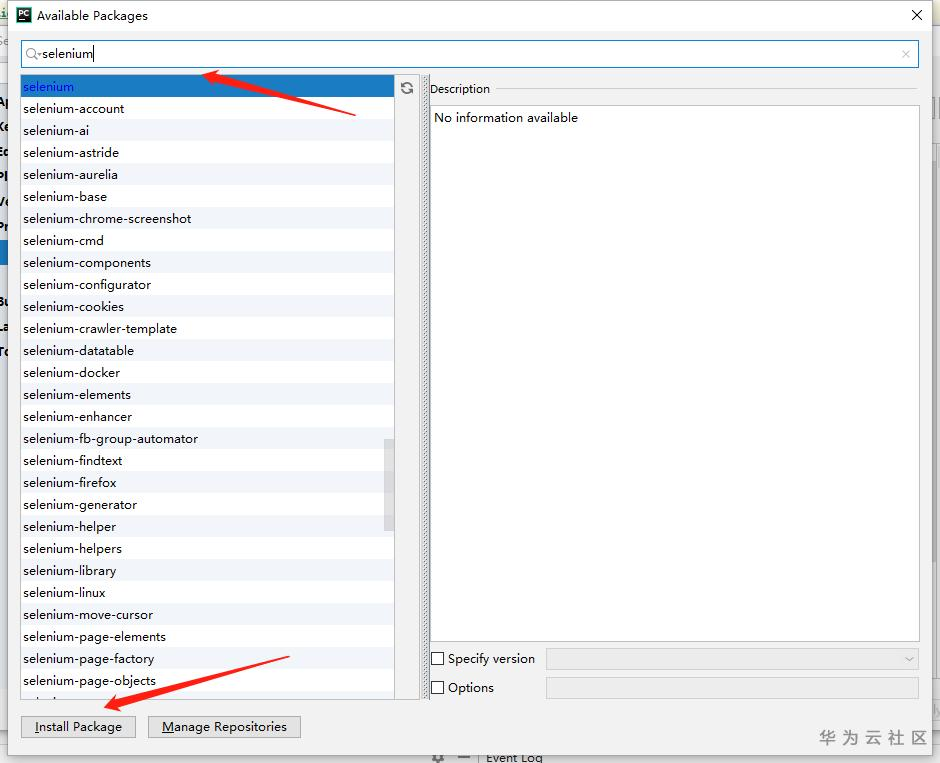Select selenium-docker package
940x763 pixels.
tap(207, 372)
